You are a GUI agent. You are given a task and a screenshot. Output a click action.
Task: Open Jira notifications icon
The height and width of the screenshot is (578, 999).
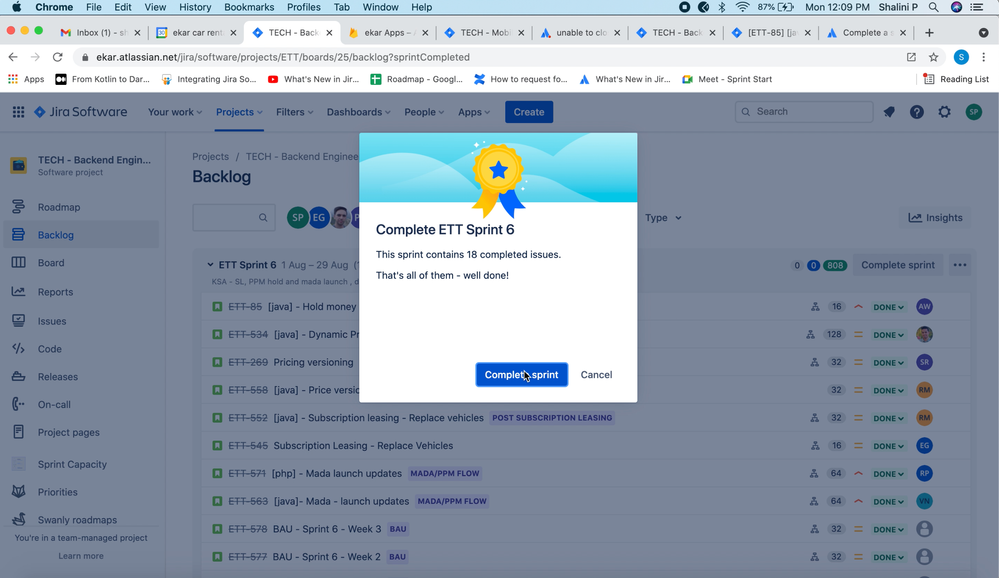[x=889, y=112]
